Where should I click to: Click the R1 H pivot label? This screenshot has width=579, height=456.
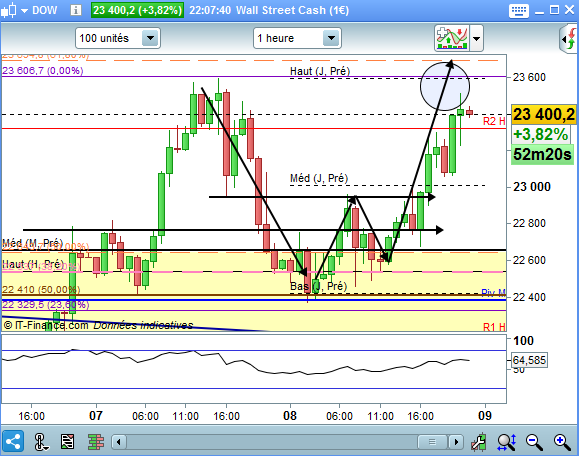click(494, 327)
